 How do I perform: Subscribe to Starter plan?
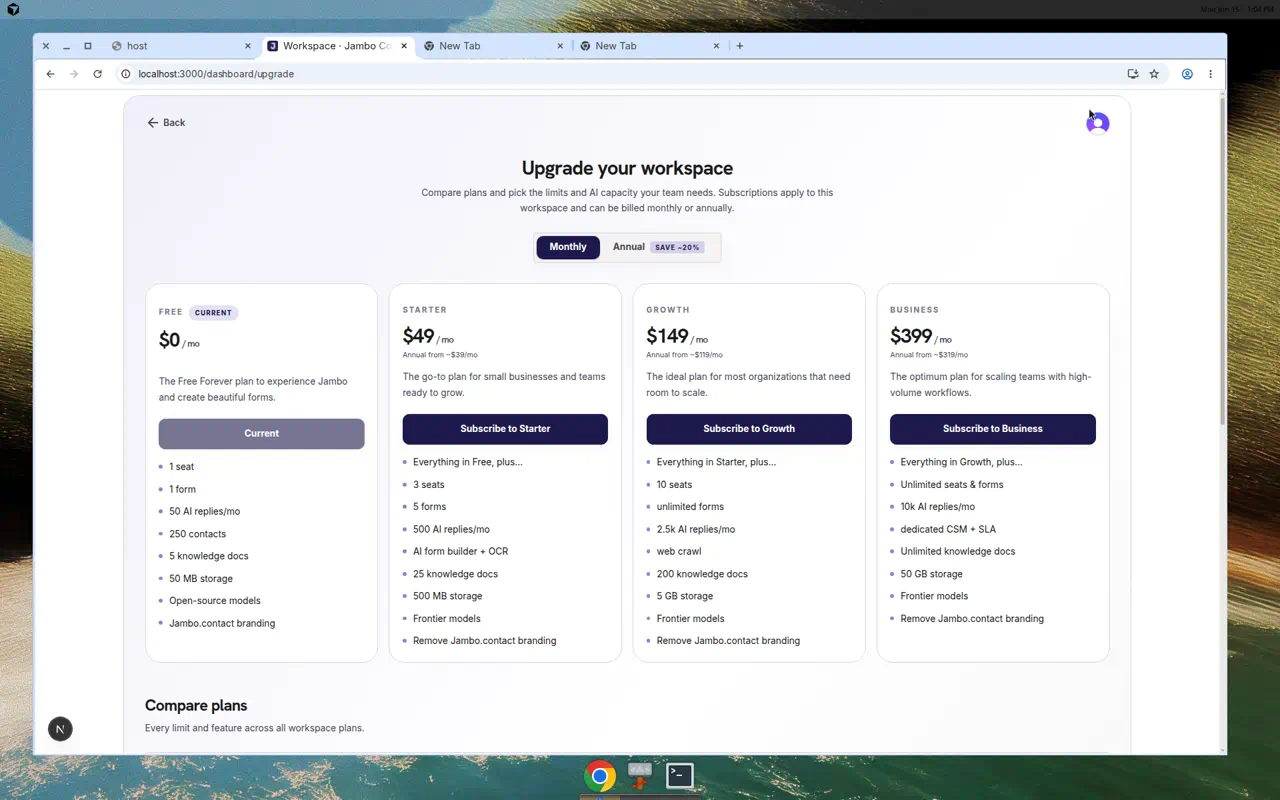[x=505, y=429]
